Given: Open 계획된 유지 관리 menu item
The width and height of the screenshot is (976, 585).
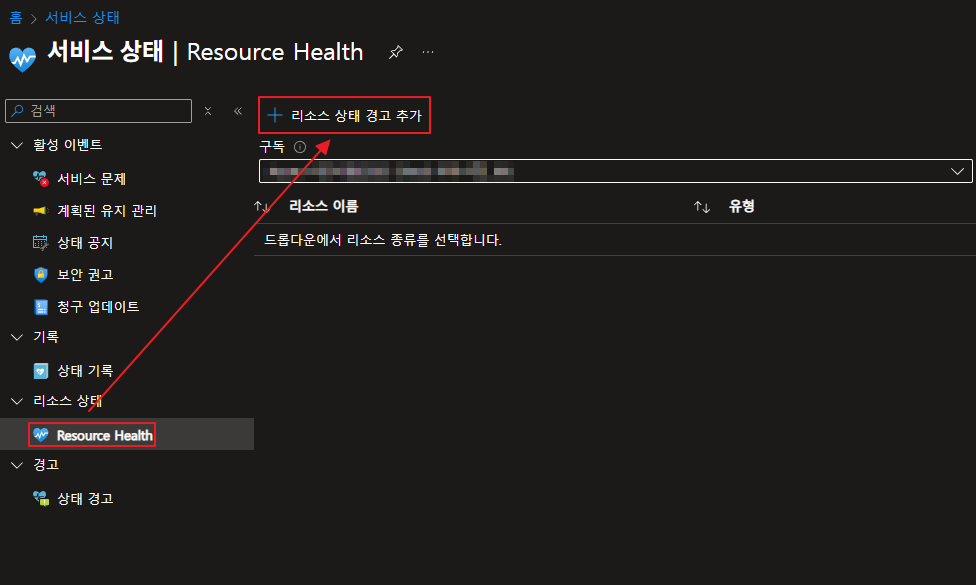Looking at the screenshot, I should [x=106, y=211].
